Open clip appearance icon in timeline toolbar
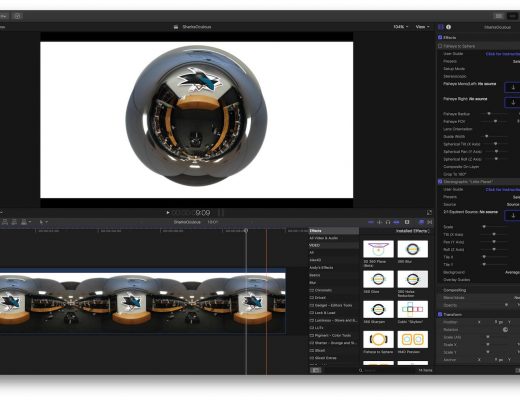The height and width of the screenshot is (400, 520). coord(407,222)
